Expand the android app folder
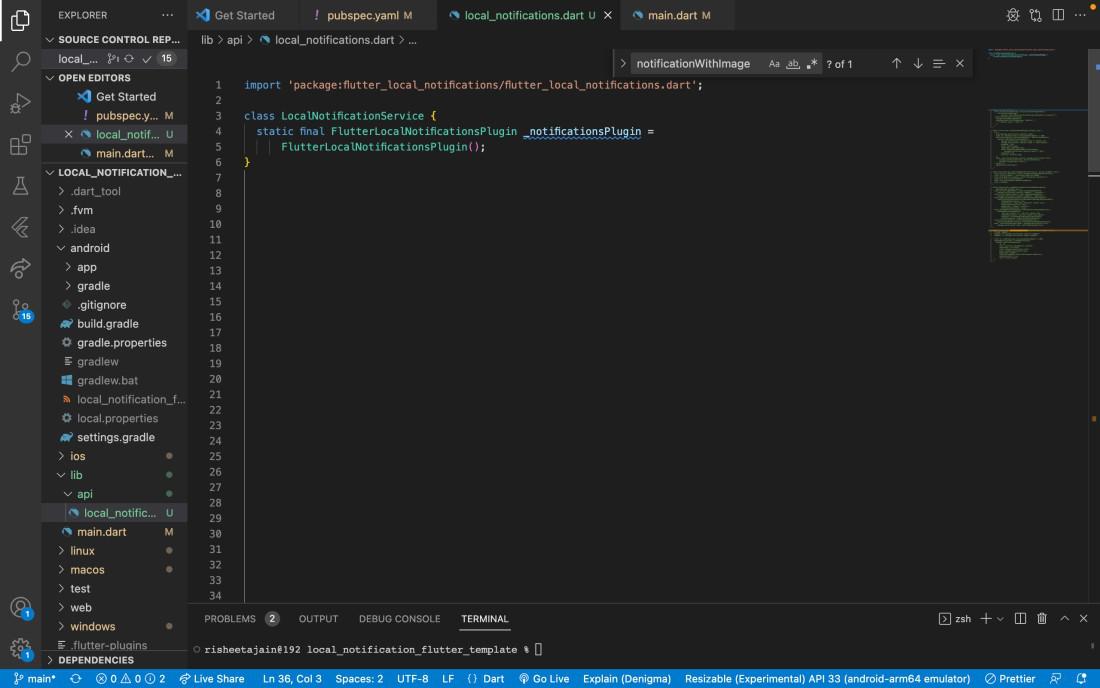Image resolution: width=1100 pixels, height=688 pixels. [87, 267]
